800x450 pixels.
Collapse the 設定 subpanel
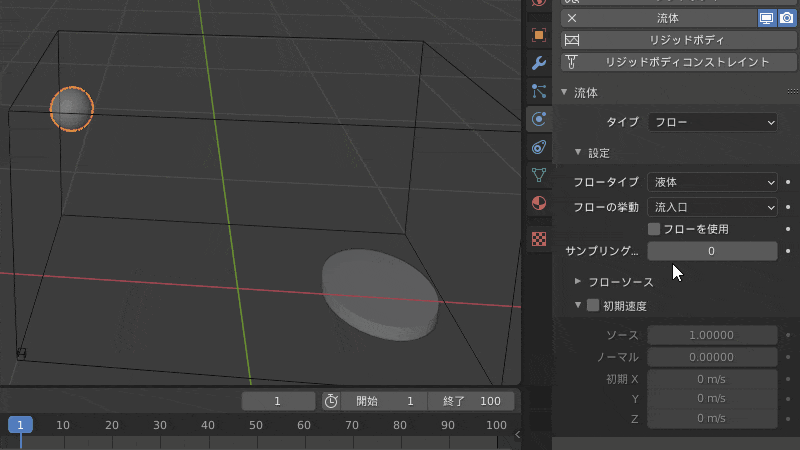click(578, 153)
